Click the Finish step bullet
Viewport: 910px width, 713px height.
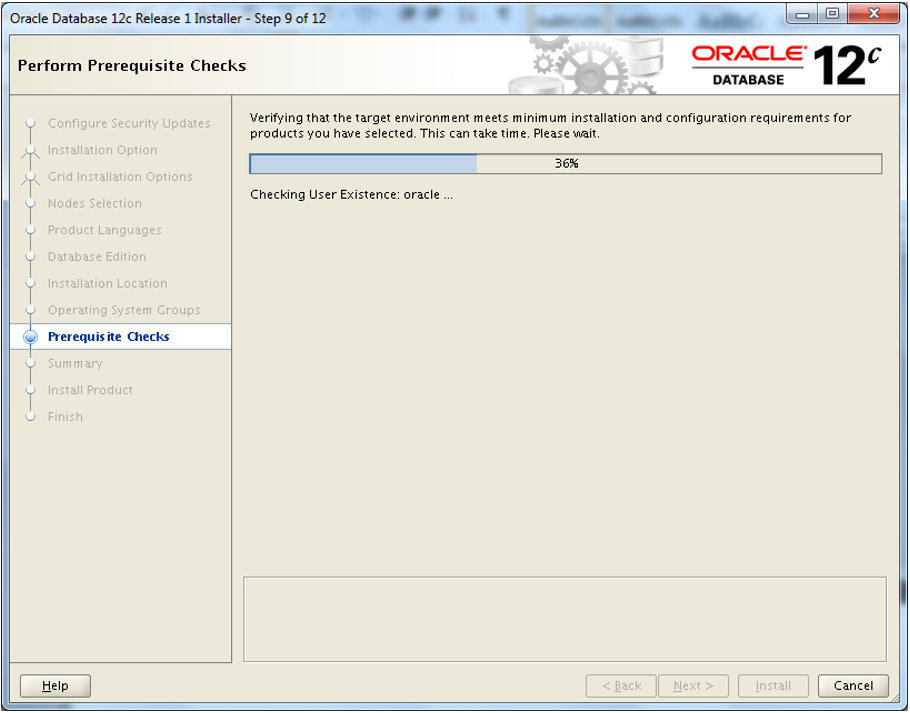click(x=31, y=417)
